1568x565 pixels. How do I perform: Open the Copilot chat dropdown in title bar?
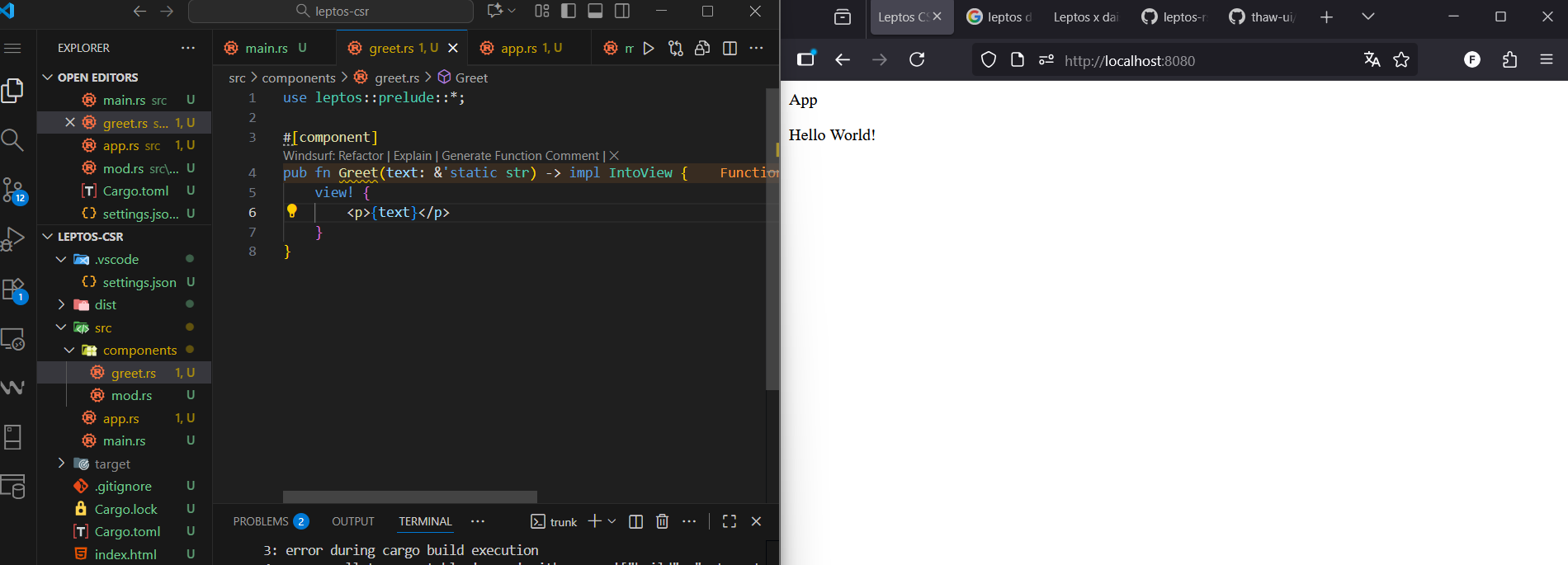coord(501,11)
